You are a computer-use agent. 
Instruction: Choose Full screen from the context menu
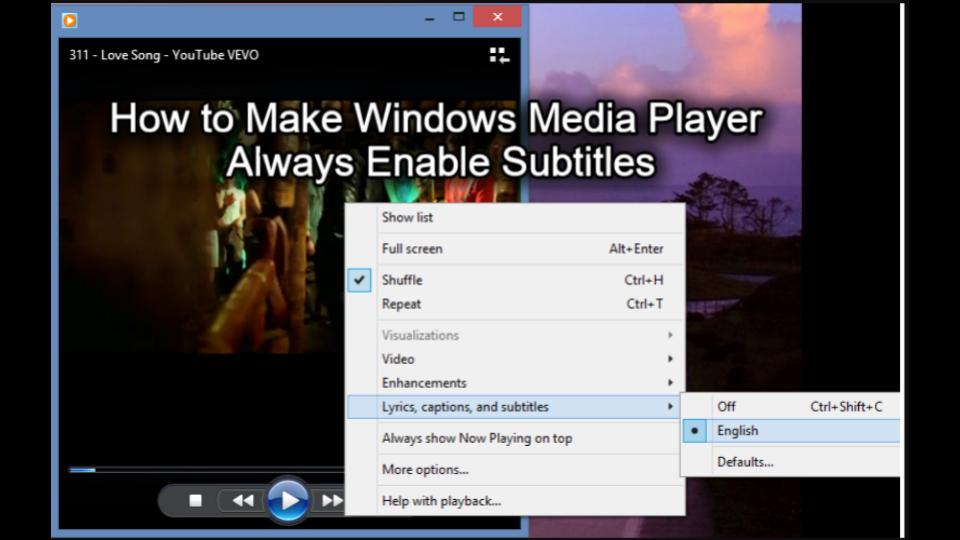click(412, 249)
